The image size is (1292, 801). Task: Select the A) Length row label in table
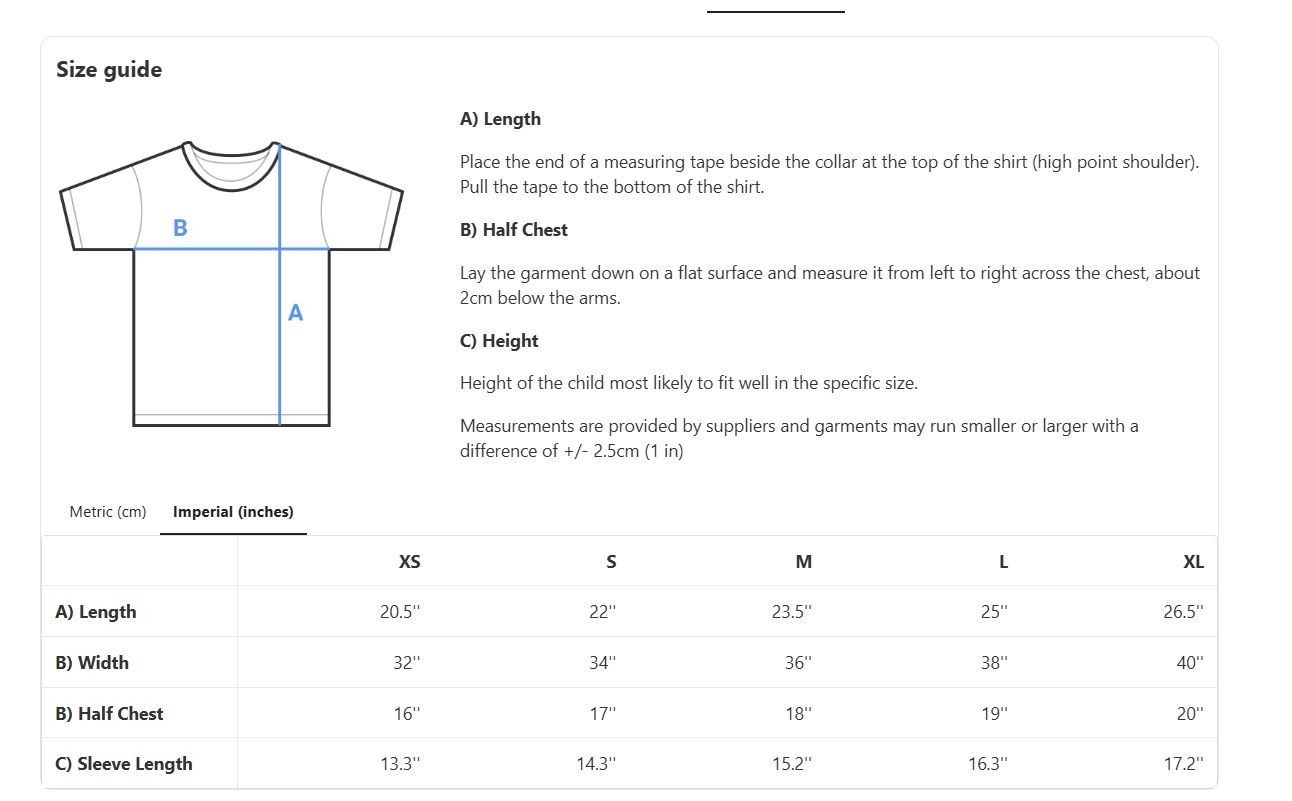point(96,612)
